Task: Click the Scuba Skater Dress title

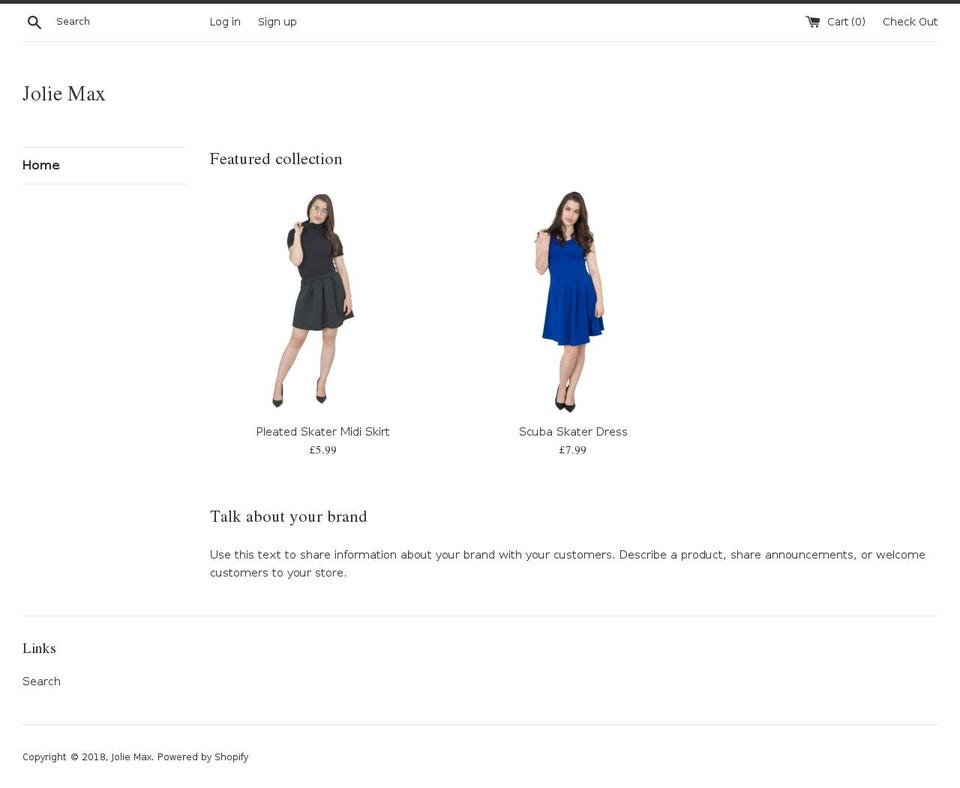Action: pos(573,432)
